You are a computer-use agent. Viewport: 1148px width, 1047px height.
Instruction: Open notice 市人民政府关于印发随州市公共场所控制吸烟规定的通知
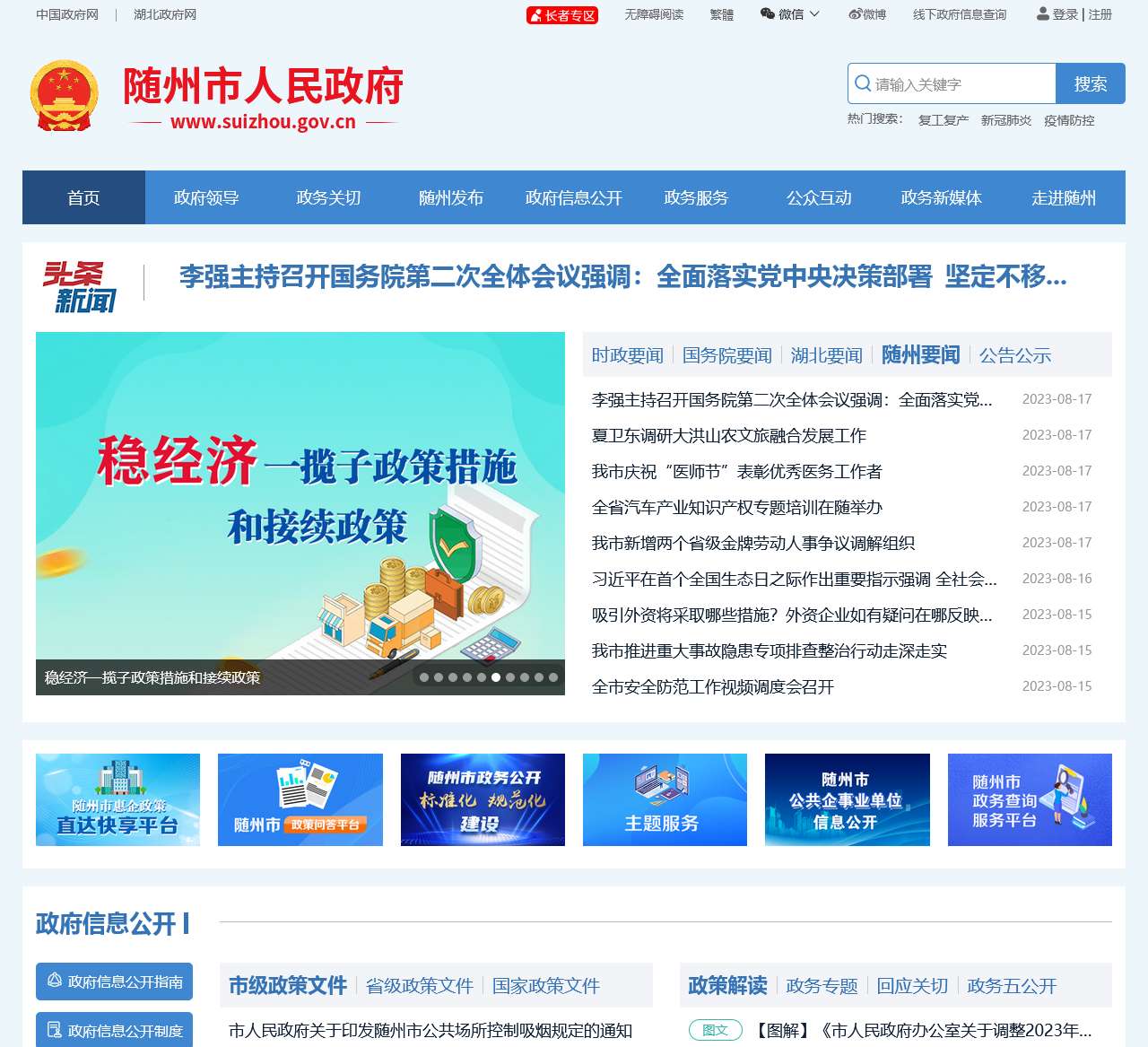pos(430,1030)
